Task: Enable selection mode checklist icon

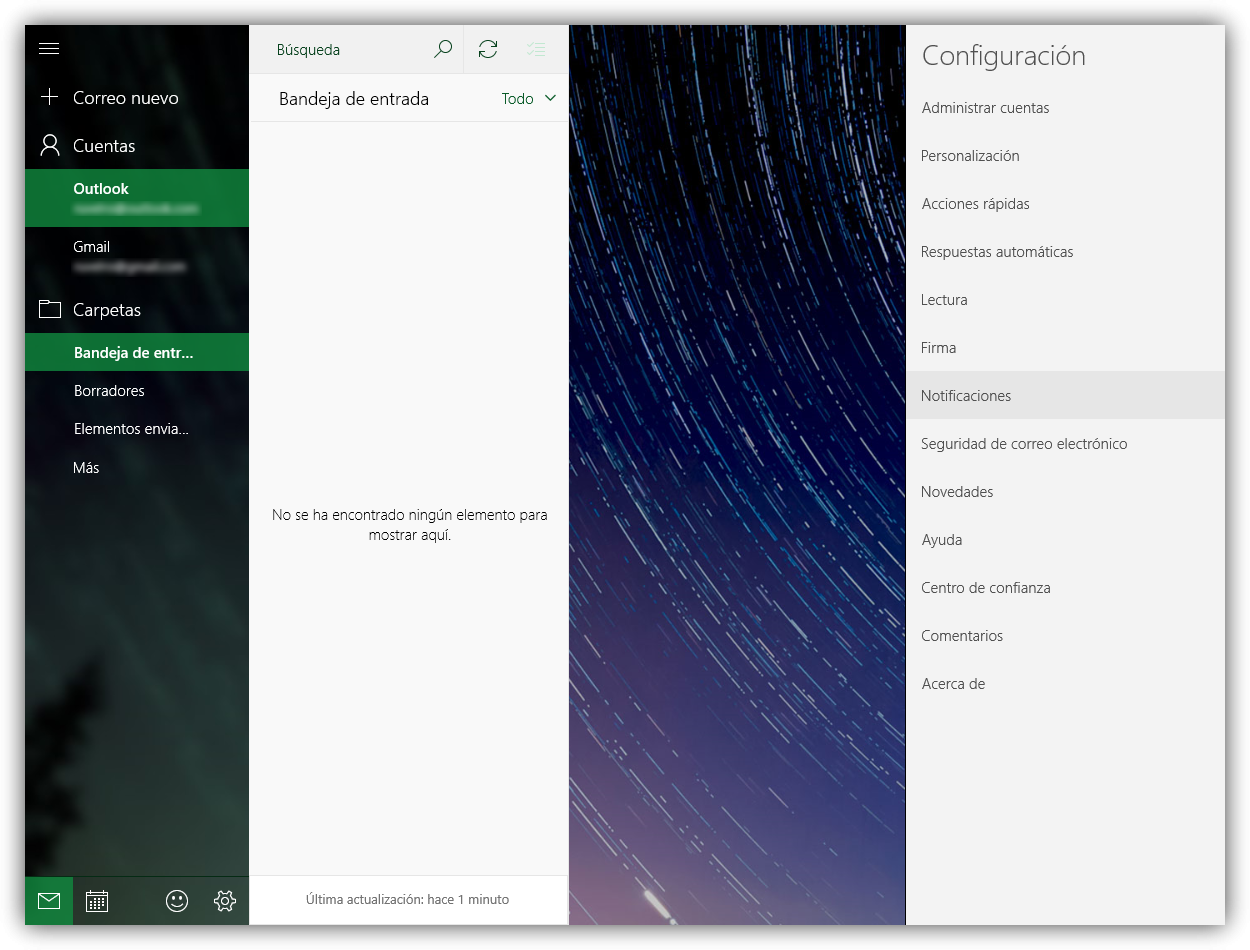Action: click(536, 49)
